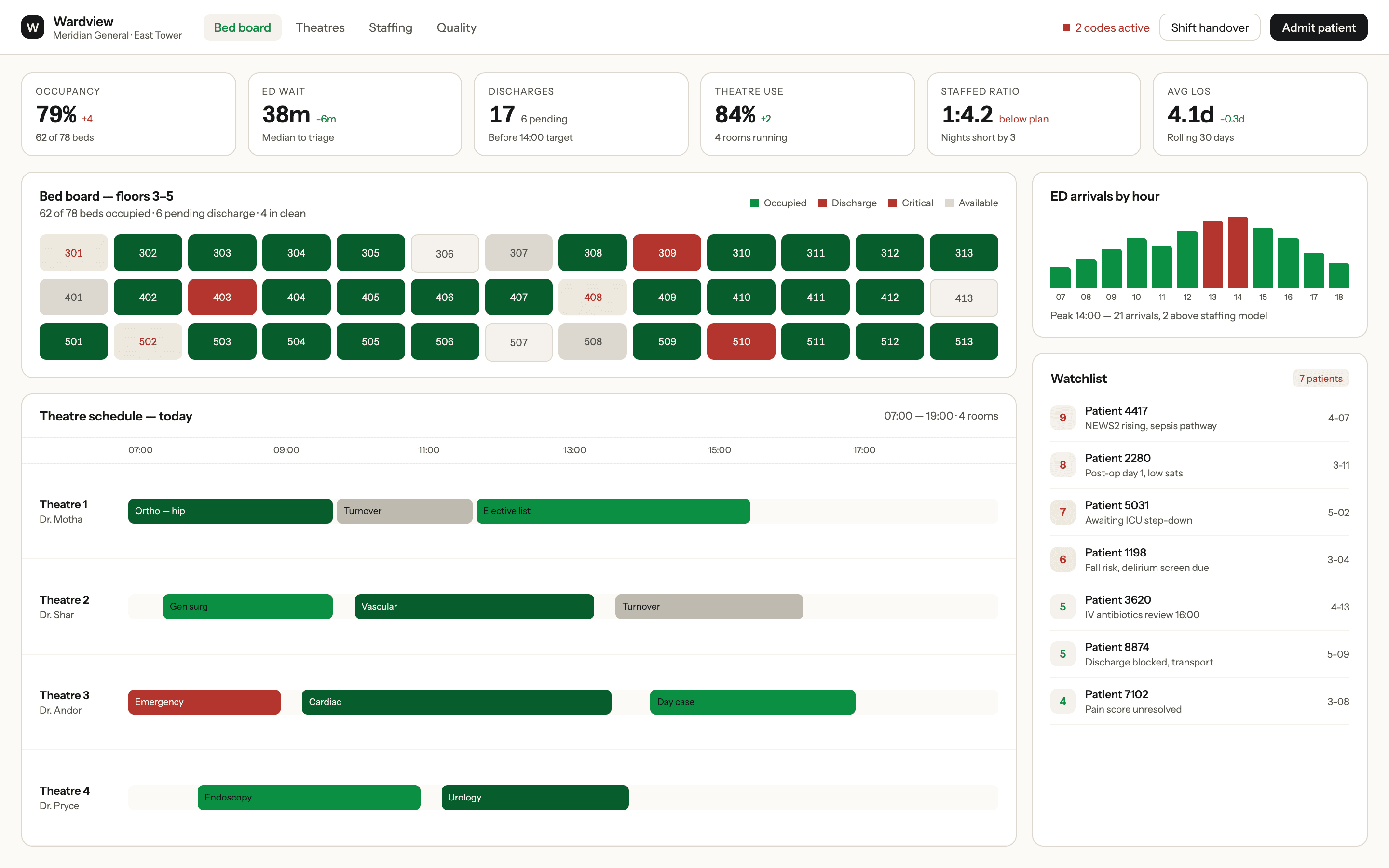Select the Day case block
This screenshot has width=1389, height=868.
pyautogui.click(x=752, y=702)
